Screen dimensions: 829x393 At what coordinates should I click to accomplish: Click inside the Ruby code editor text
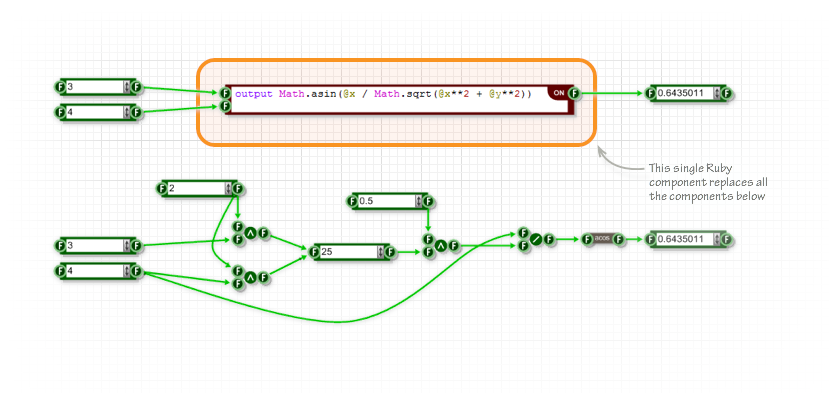383,94
